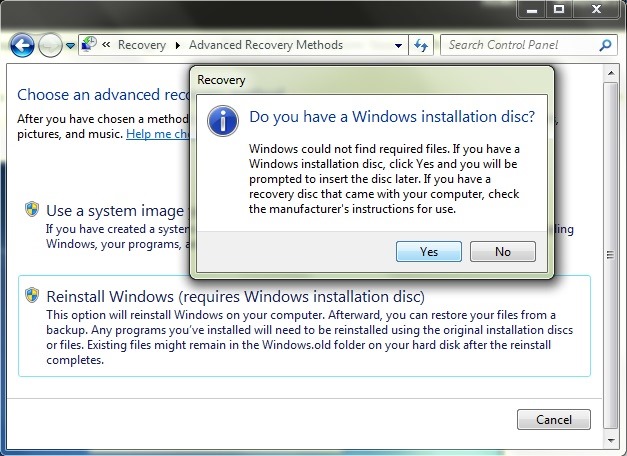Expand the arrow after Recovery breadcrumb

coord(178,45)
